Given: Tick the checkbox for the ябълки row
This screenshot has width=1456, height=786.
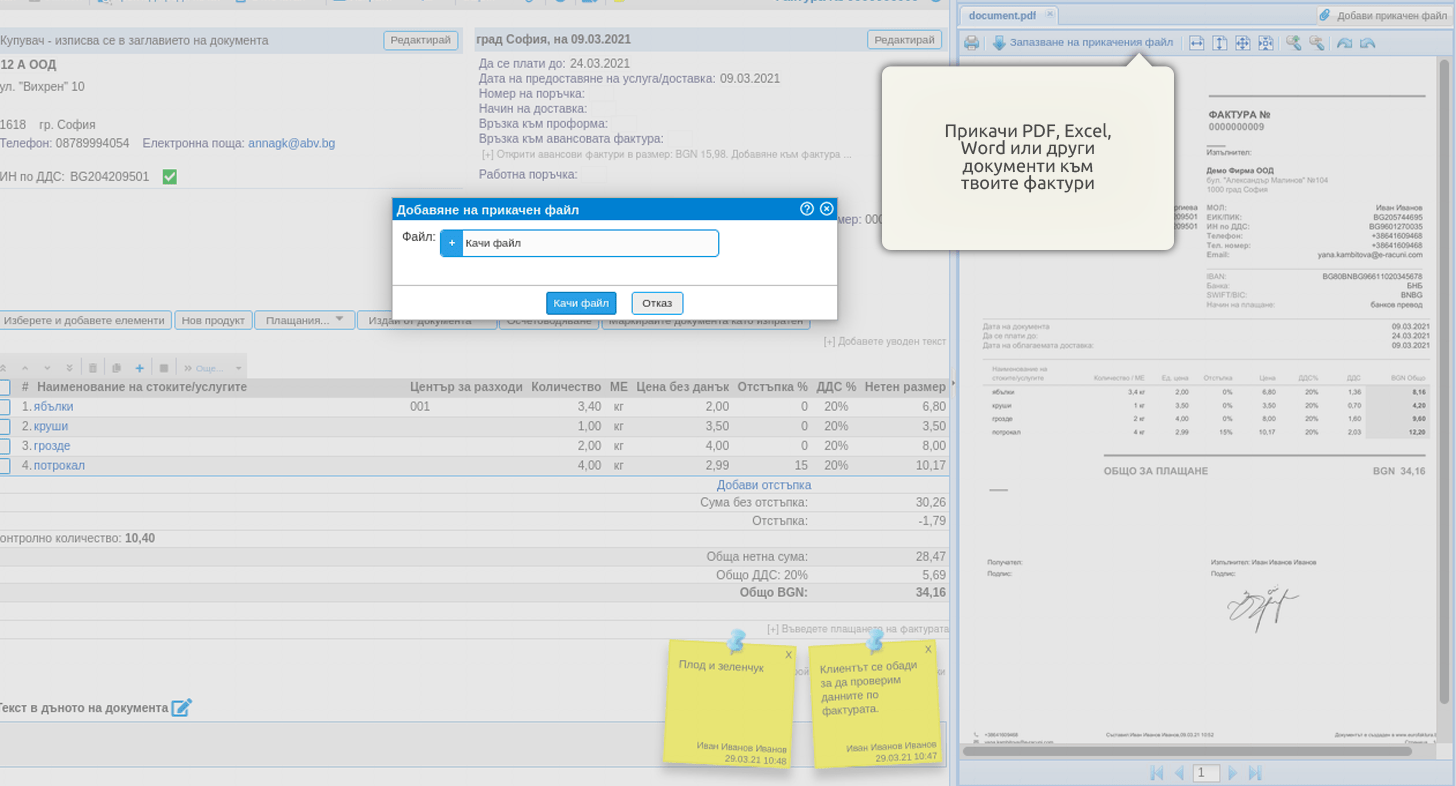Looking at the screenshot, I should (4, 407).
